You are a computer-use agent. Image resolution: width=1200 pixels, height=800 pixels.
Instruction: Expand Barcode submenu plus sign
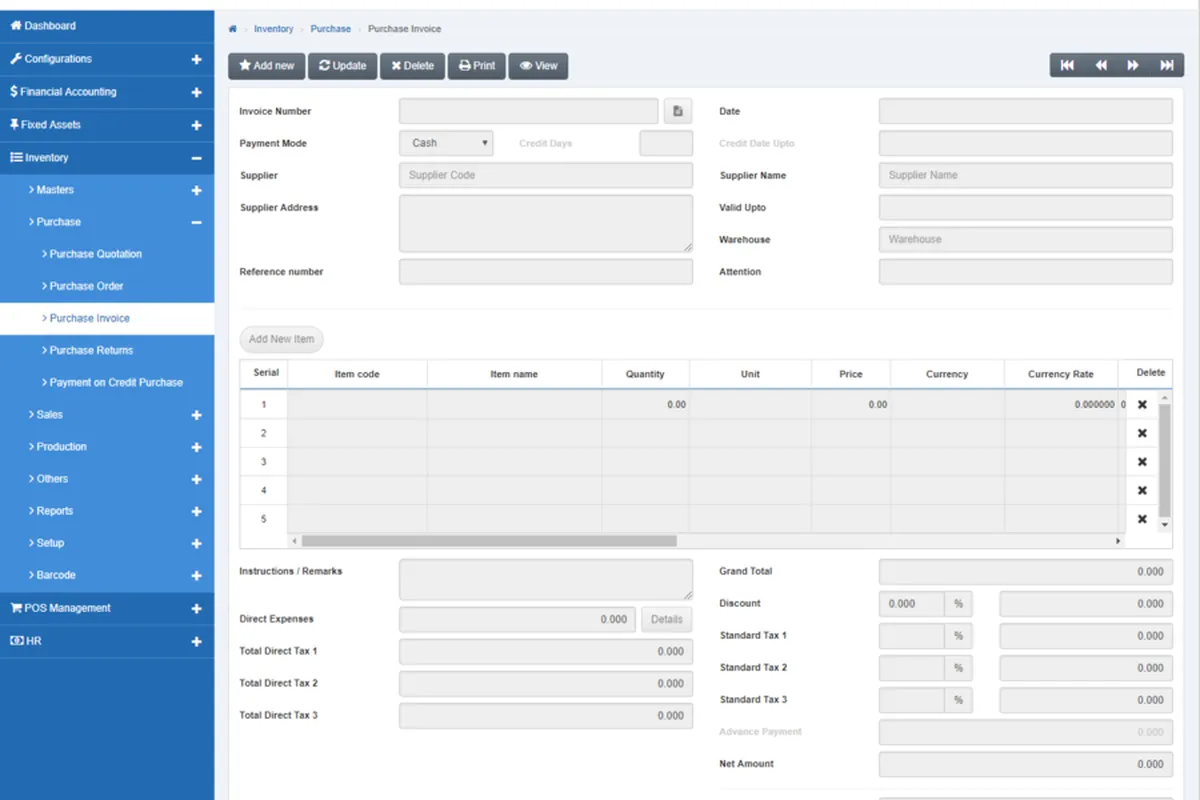point(196,575)
